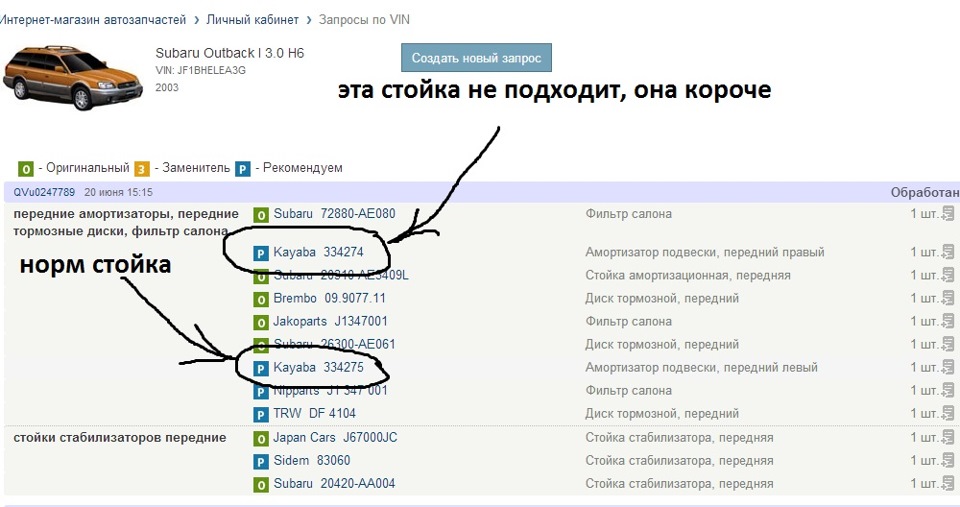Click the year 2003 text

click(x=167, y=88)
